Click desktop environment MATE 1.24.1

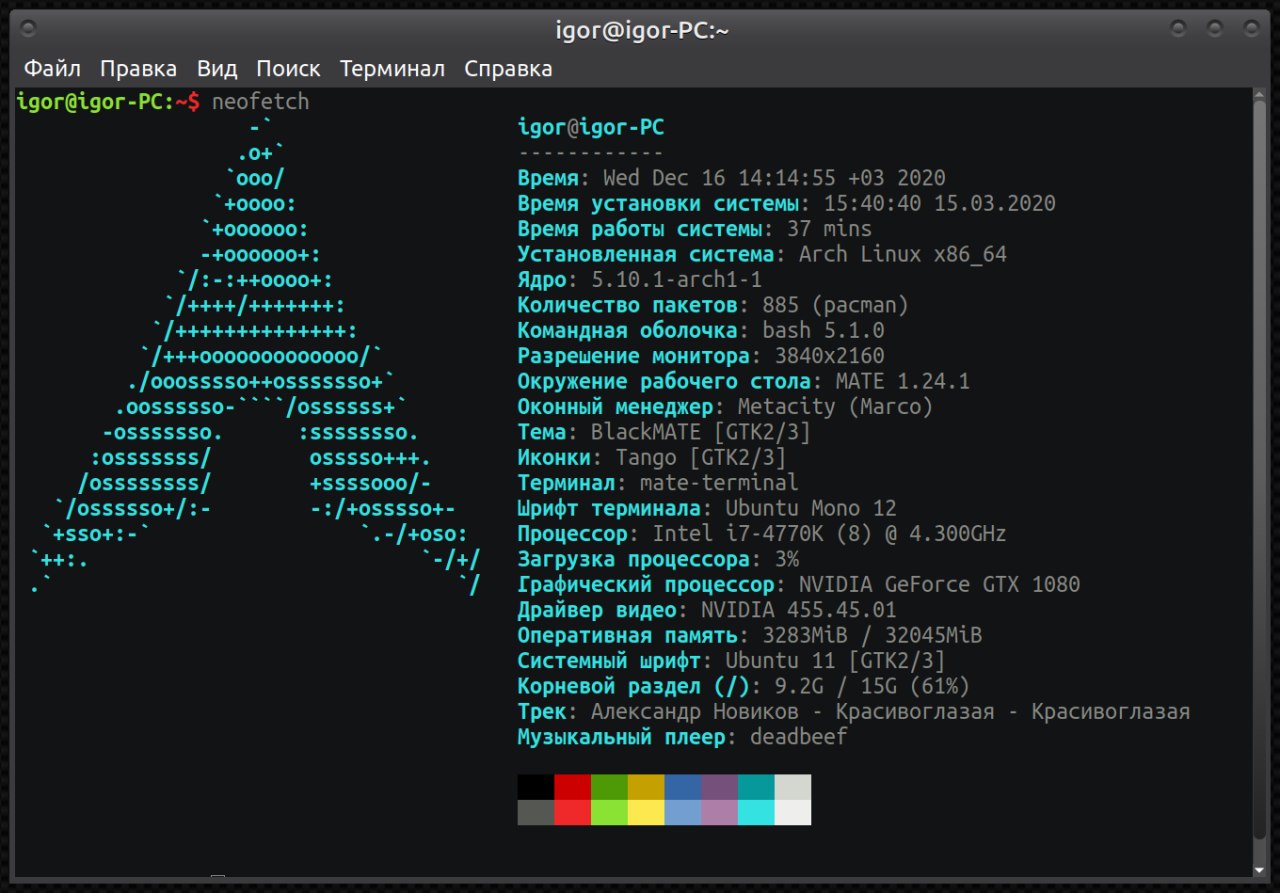[x=903, y=381]
